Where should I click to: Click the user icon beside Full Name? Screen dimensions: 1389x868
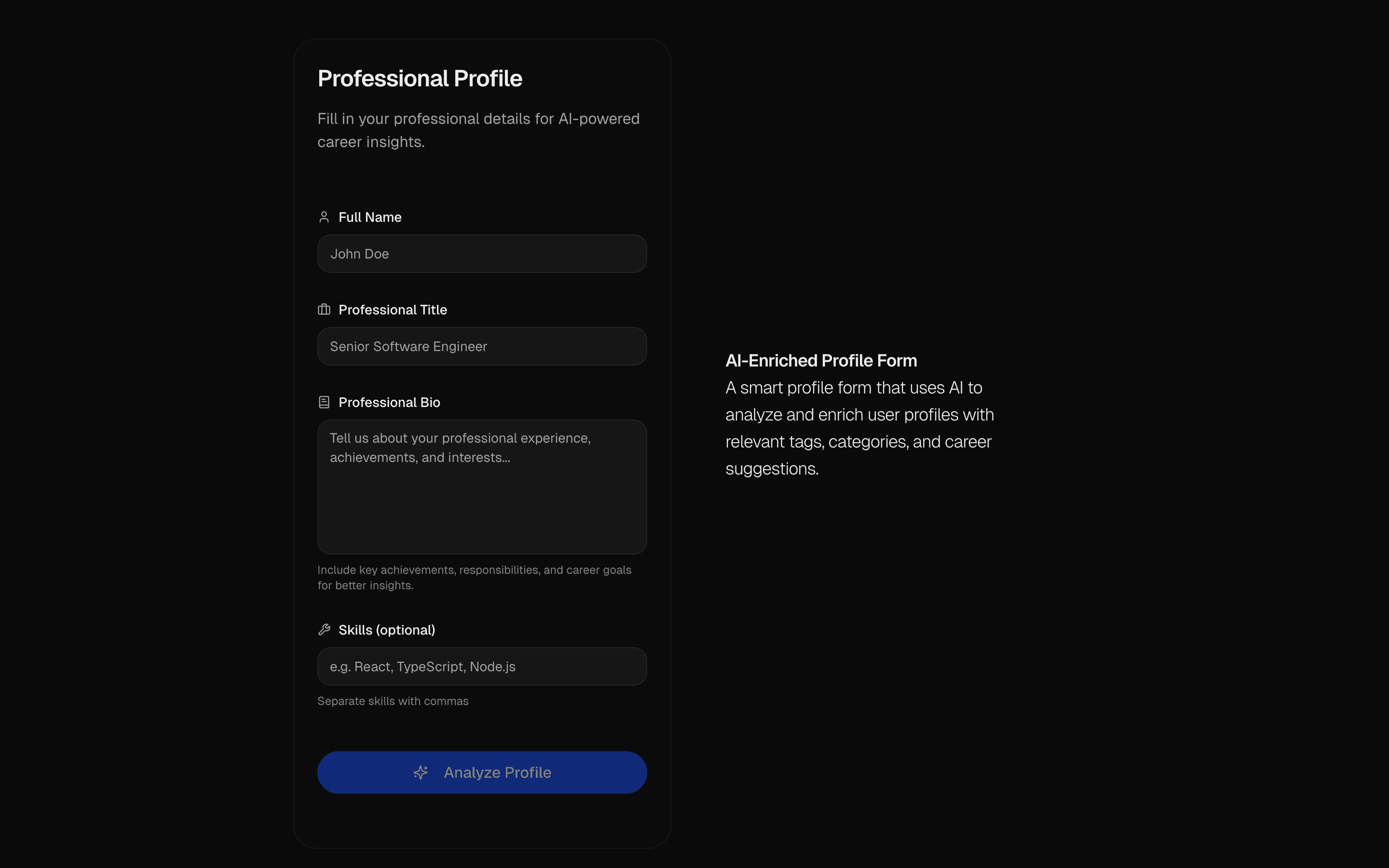pyautogui.click(x=324, y=217)
